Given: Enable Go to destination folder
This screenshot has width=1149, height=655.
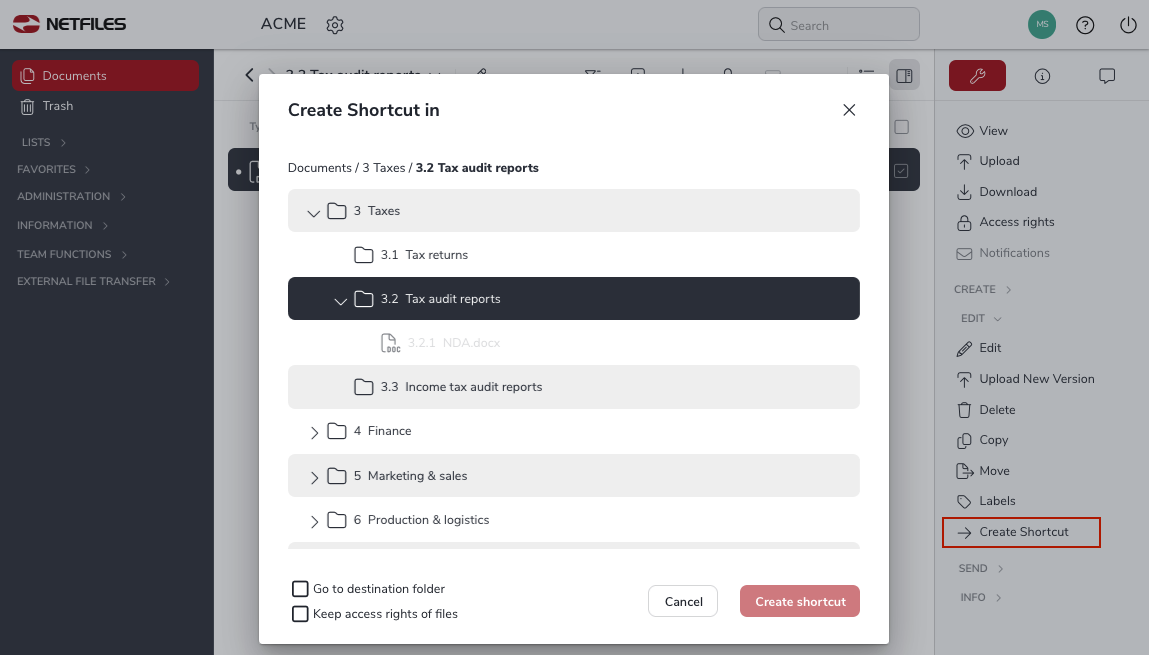Looking at the screenshot, I should (x=300, y=588).
